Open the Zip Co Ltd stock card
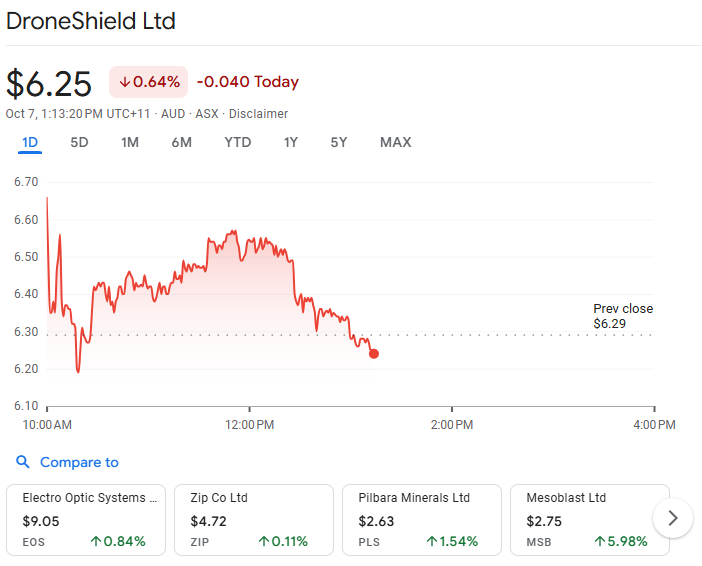 252,519
